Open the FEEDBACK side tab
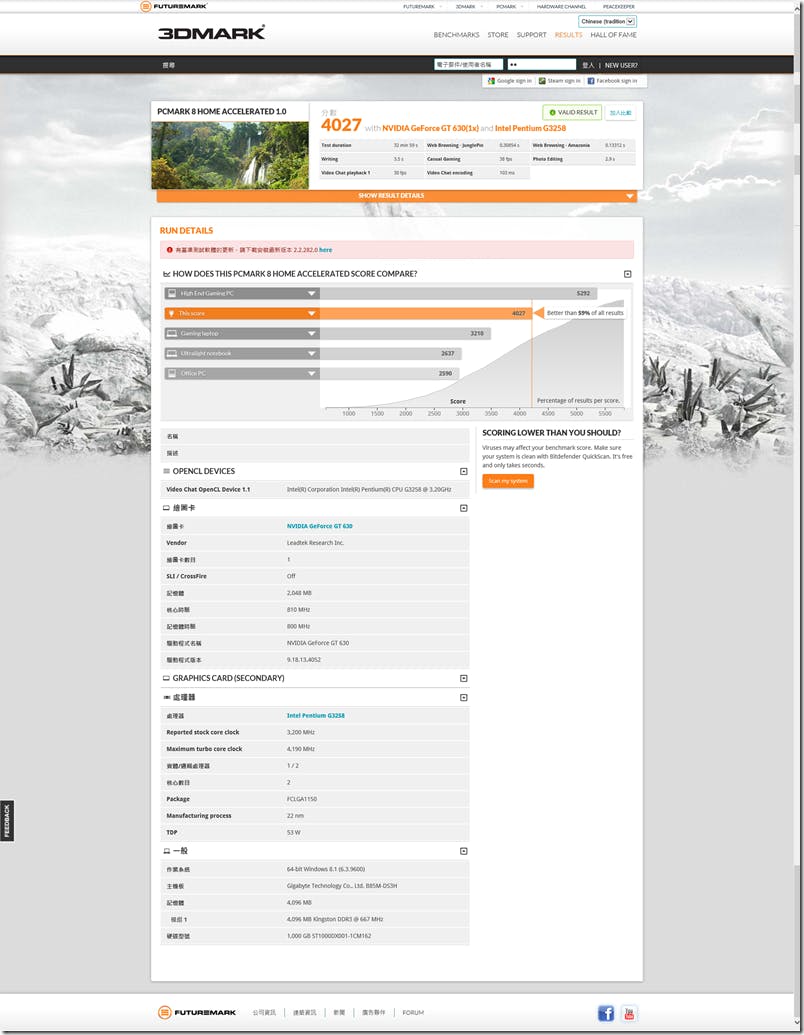The width and height of the screenshot is (804, 1035). (x=7, y=821)
